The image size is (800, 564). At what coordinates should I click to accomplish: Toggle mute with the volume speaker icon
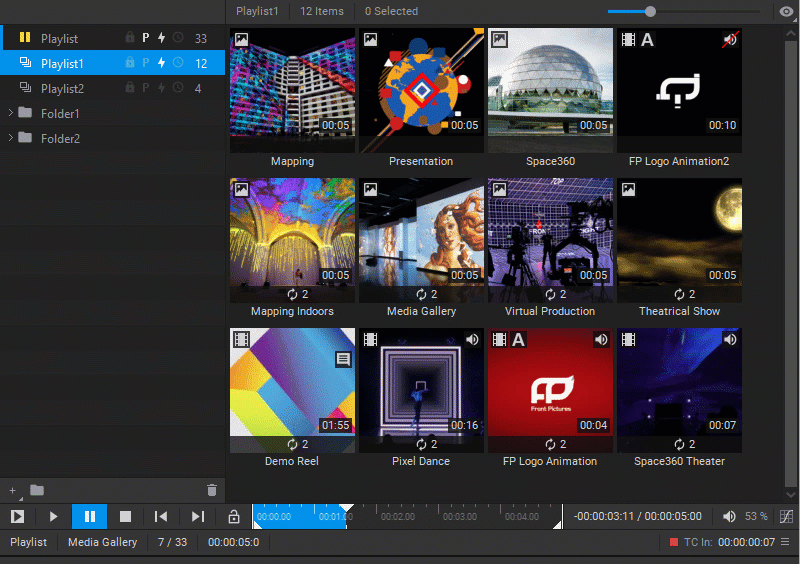pyautogui.click(x=729, y=517)
